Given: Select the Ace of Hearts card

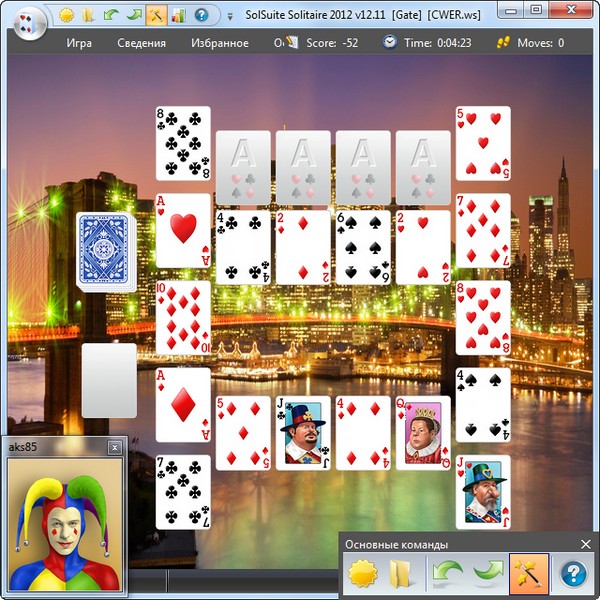Looking at the screenshot, I should click(183, 231).
